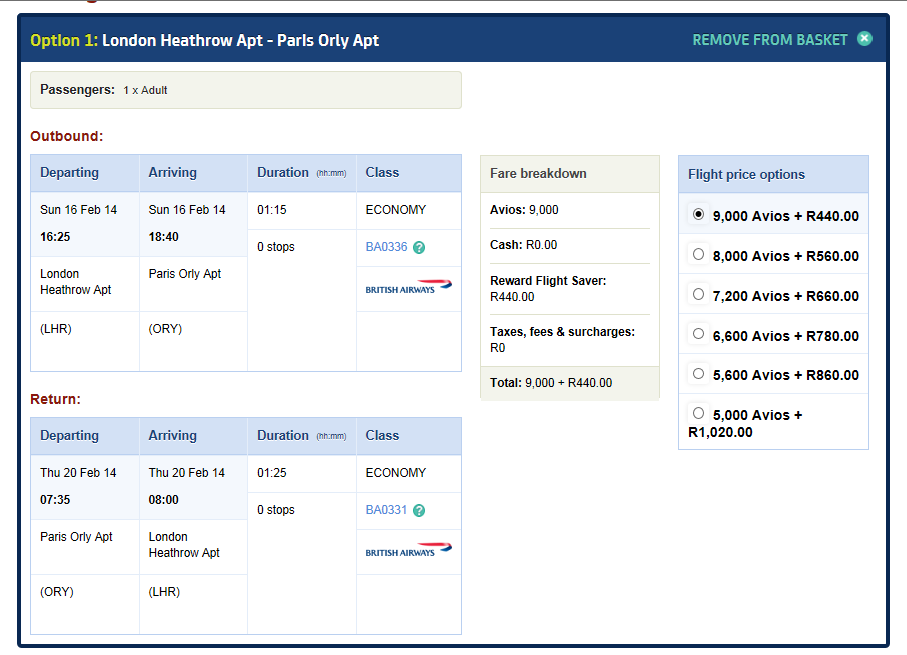This screenshot has height=655, width=907.
Task: Click 'Thu 20 Feb 14' in Return Departing column
Action: [78, 473]
